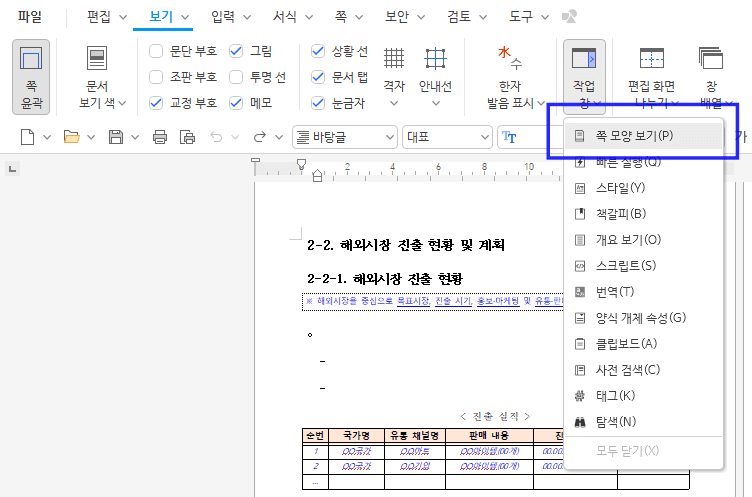
Task: Click the 격자 grid icon
Action: tap(394, 59)
